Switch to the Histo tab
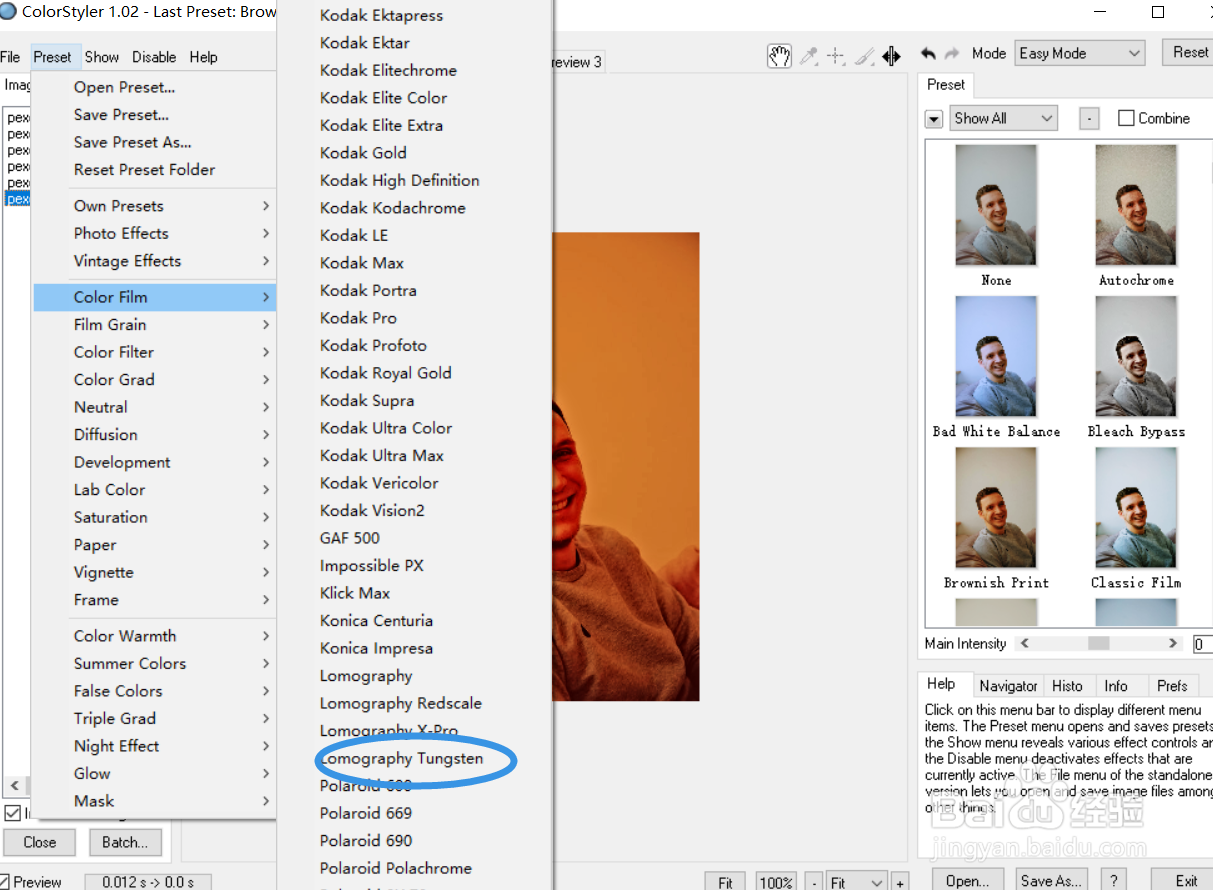Image resolution: width=1213 pixels, height=890 pixels. (x=1067, y=686)
